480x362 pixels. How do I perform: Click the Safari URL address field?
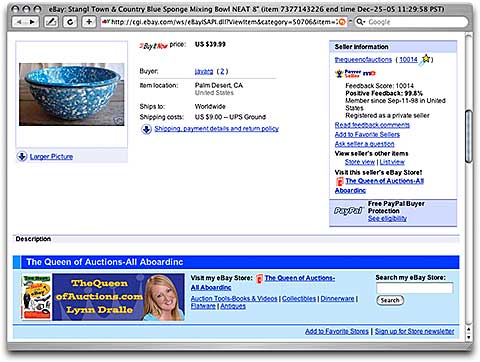pos(225,22)
